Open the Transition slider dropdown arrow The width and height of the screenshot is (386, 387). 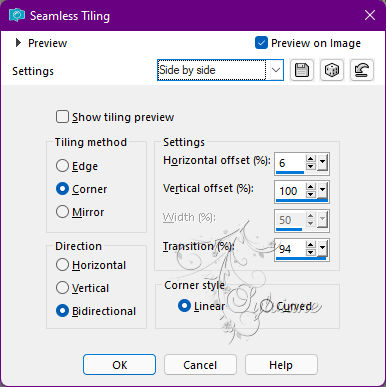point(322,248)
